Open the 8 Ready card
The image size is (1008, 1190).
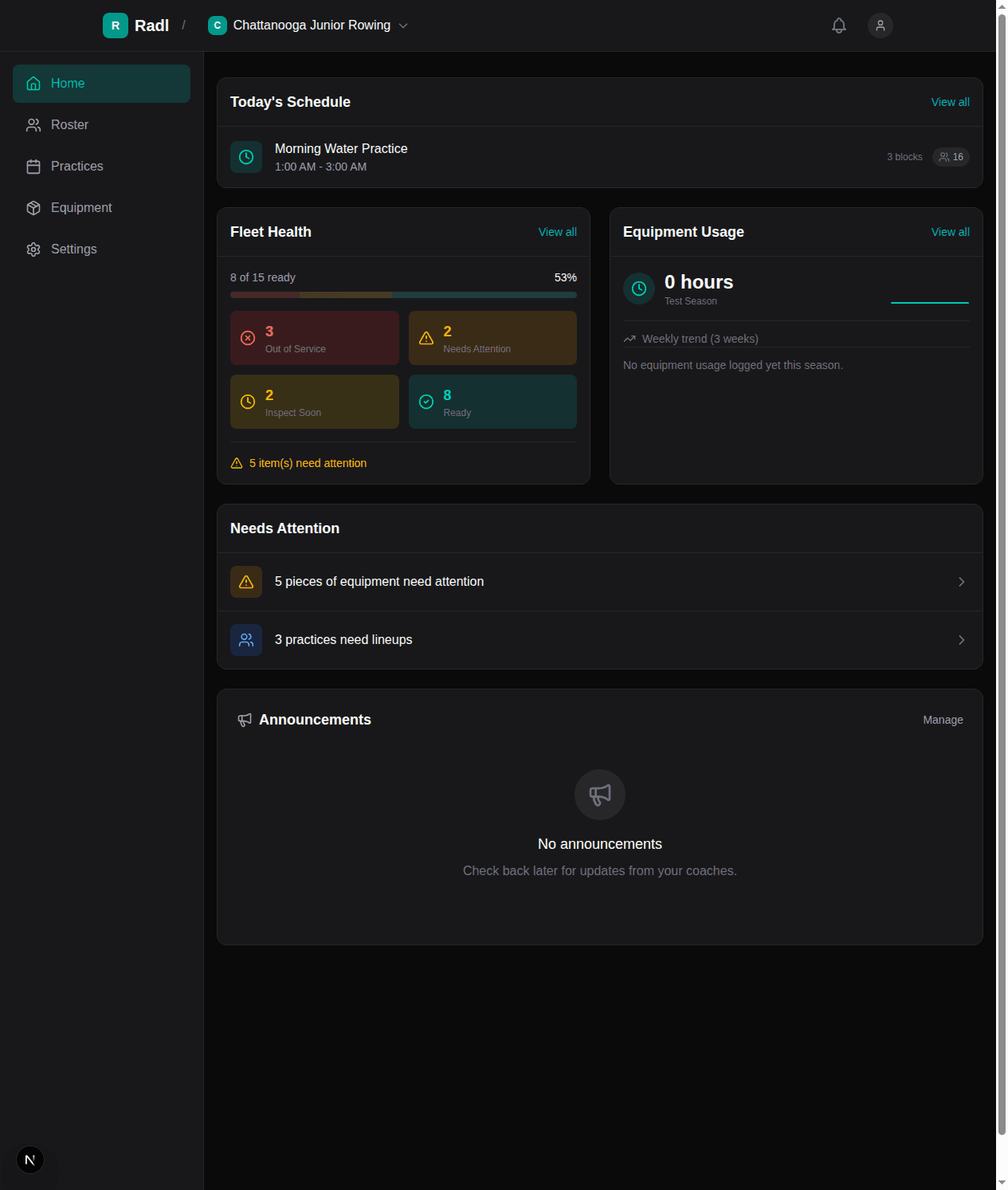(x=492, y=402)
